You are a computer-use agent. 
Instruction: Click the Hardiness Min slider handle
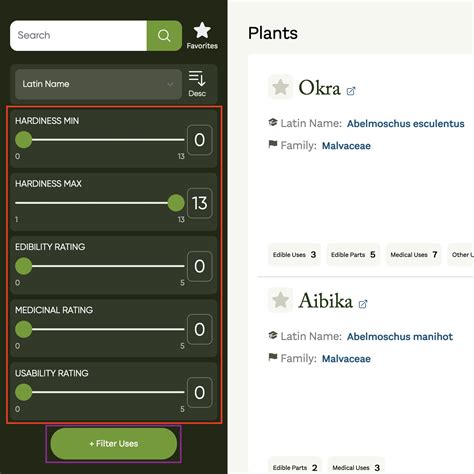point(23,139)
